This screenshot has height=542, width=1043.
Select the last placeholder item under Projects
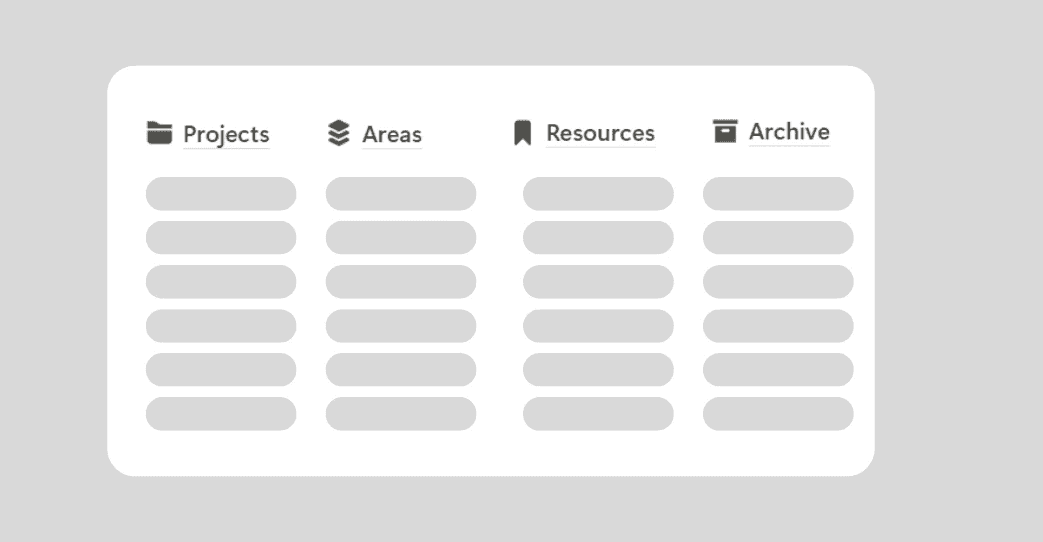(221, 414)
